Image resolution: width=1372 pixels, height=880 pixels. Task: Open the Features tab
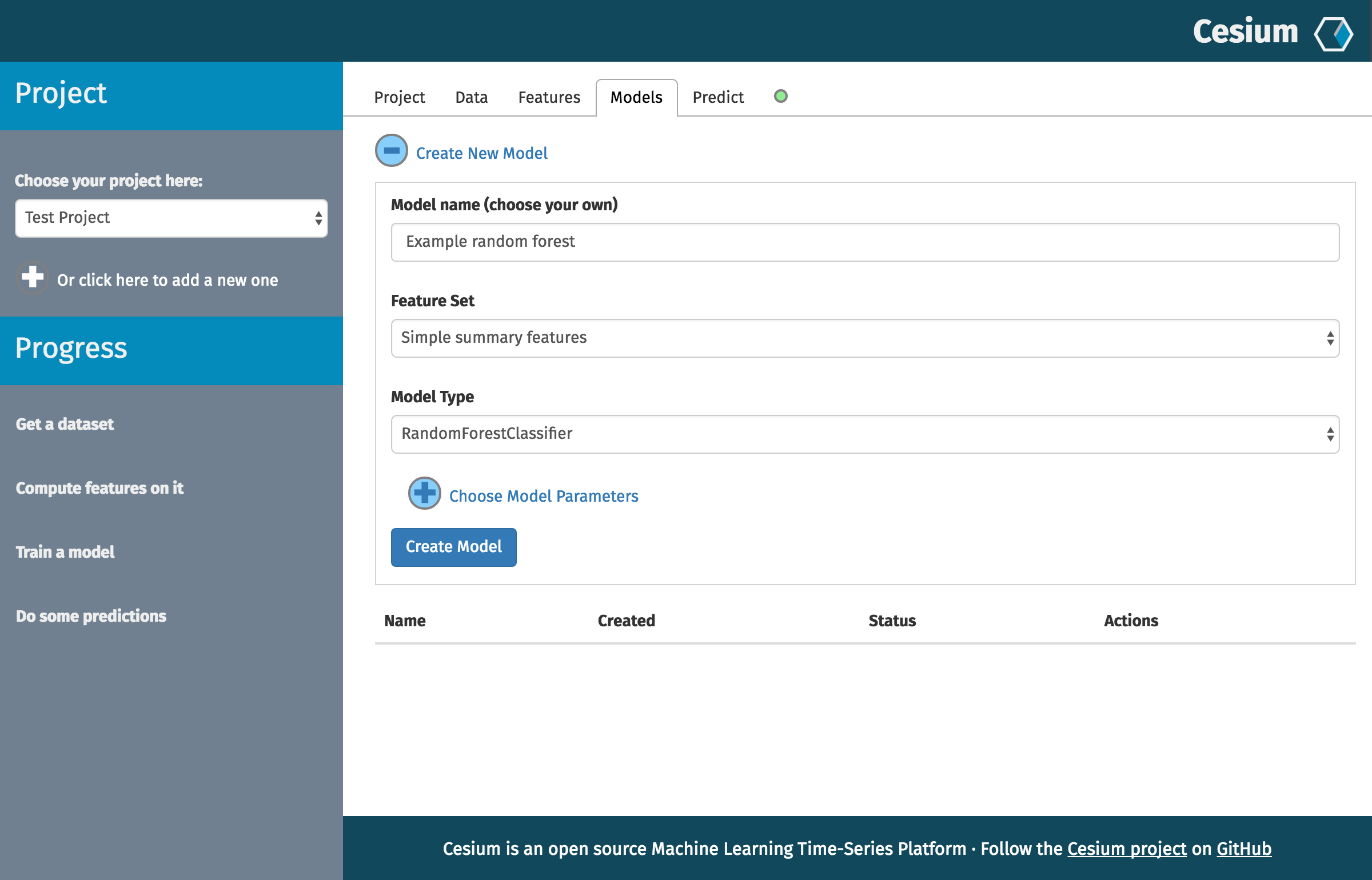(549, 97)
